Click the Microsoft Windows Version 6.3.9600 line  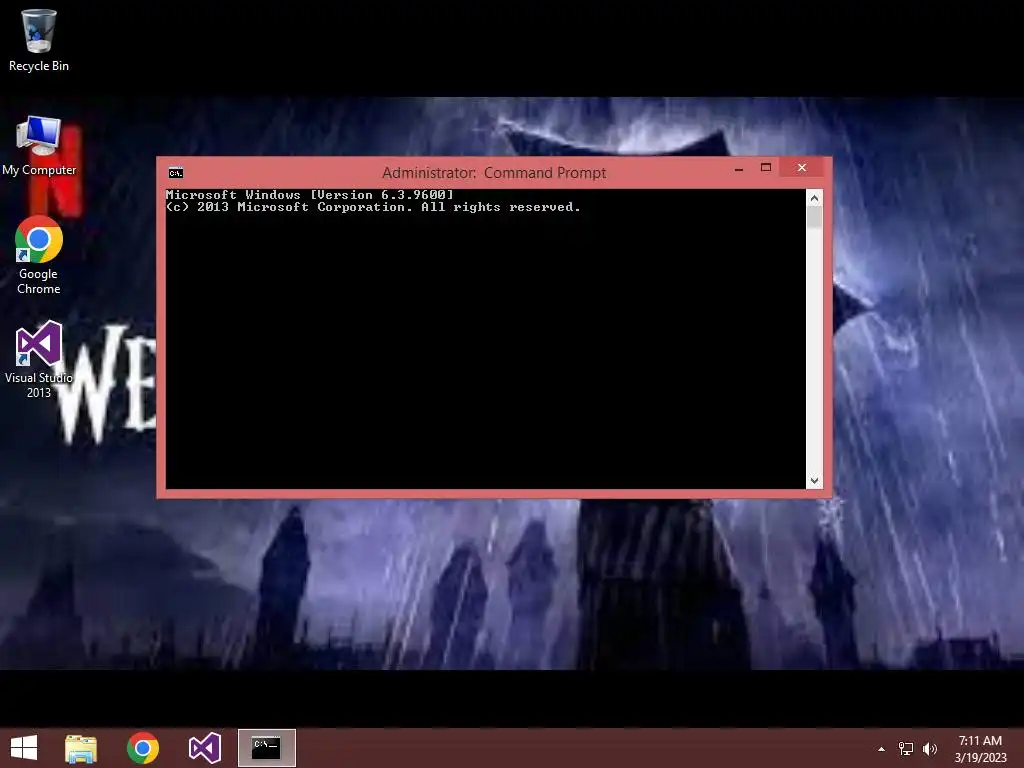309,195
